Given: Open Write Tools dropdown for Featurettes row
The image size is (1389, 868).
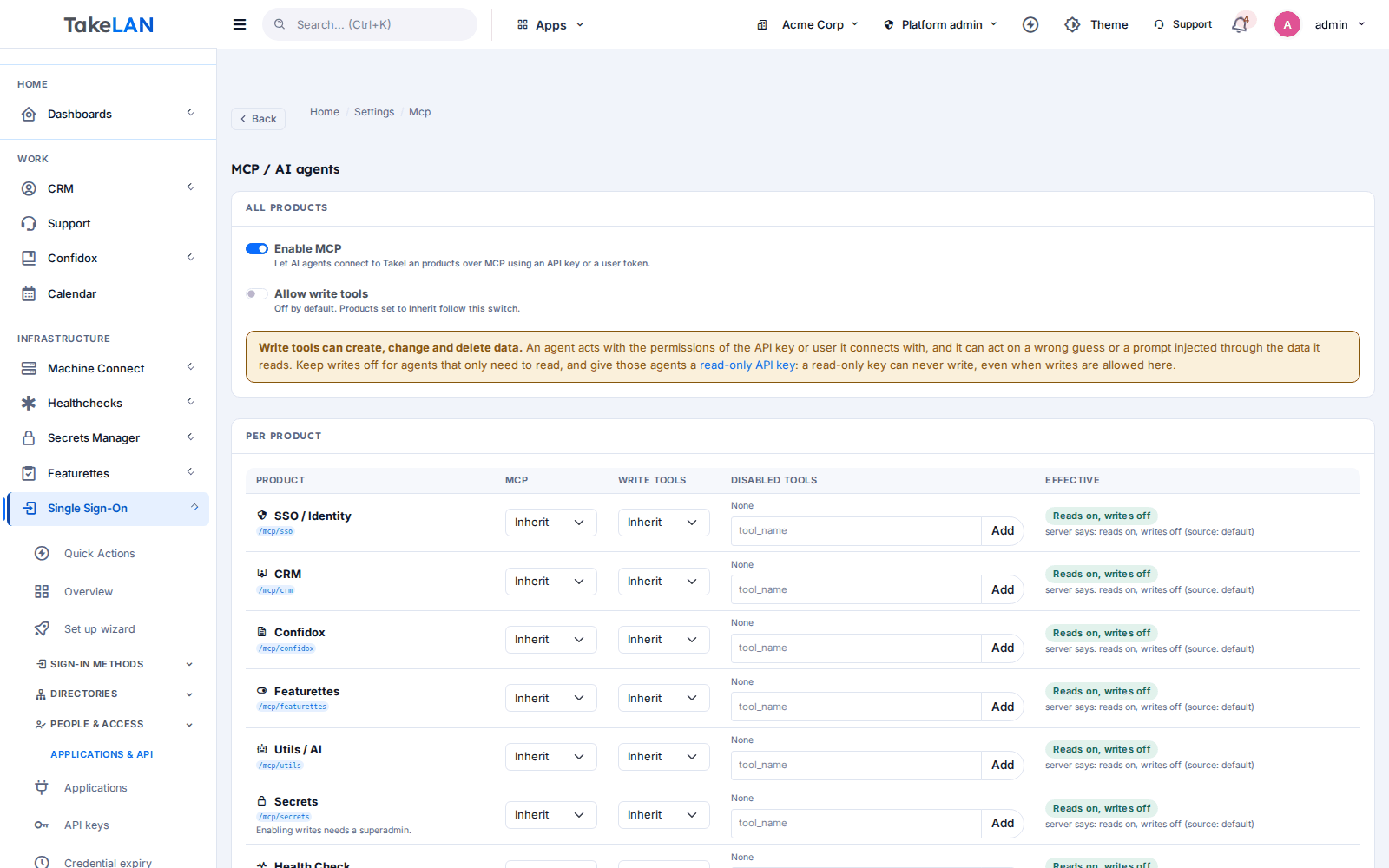Looking at the screenshot, I should 663,699.
